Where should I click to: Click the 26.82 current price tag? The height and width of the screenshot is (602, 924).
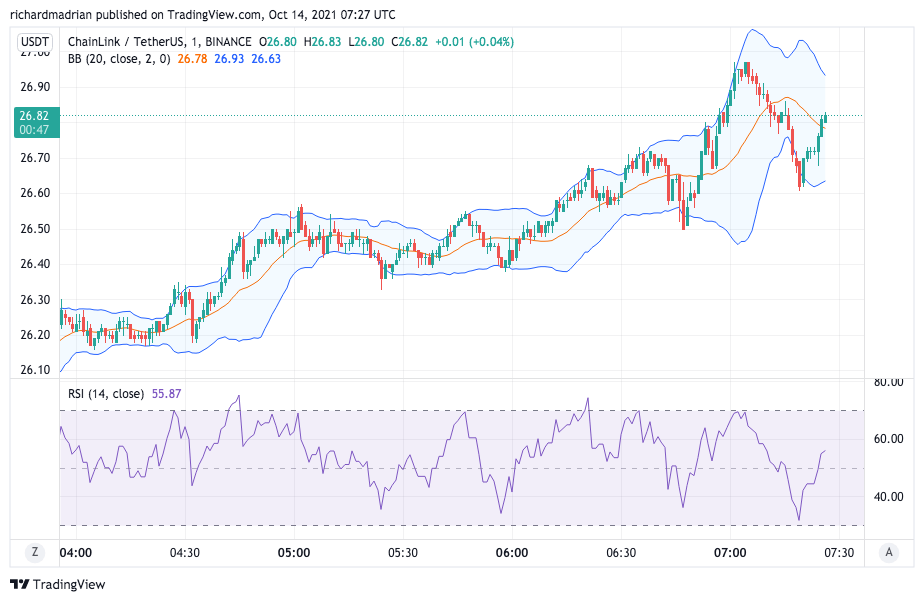tap(35, 116)
